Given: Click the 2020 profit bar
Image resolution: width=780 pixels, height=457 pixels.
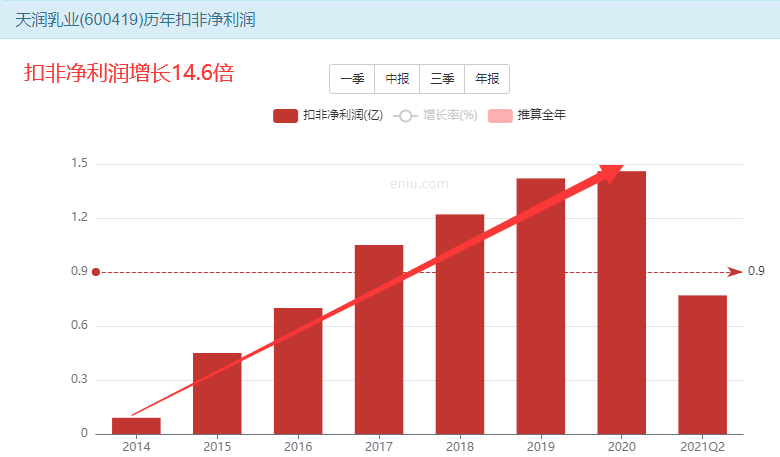Looking at the screenshot, I should click(622, 303).
